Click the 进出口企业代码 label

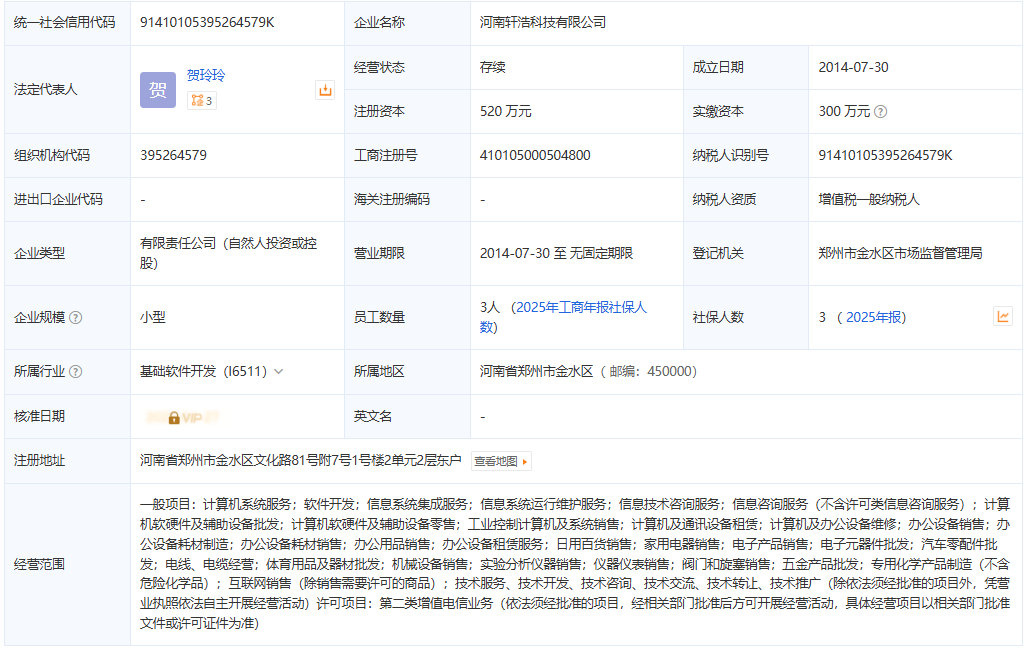pos(58,200)
